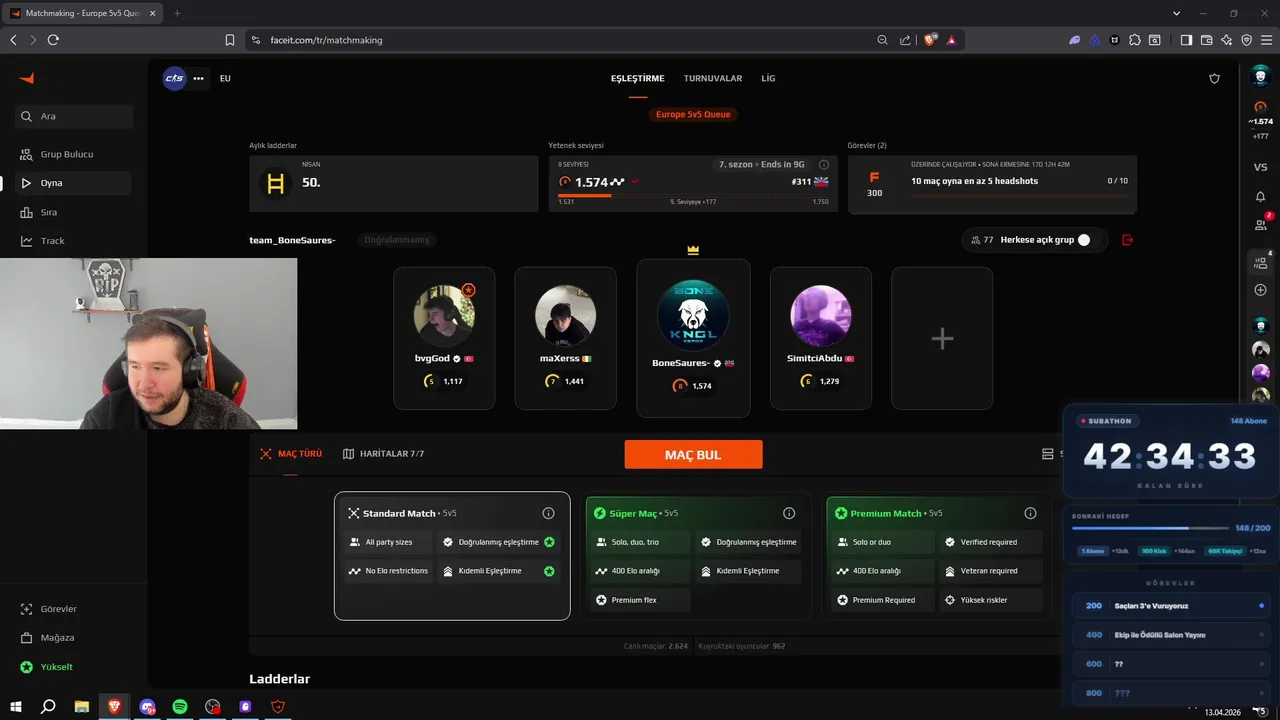This screenshot has height=720, width=1280.
Task: Open SimitciAbdu player card
Action: click(x=821, y=338)
